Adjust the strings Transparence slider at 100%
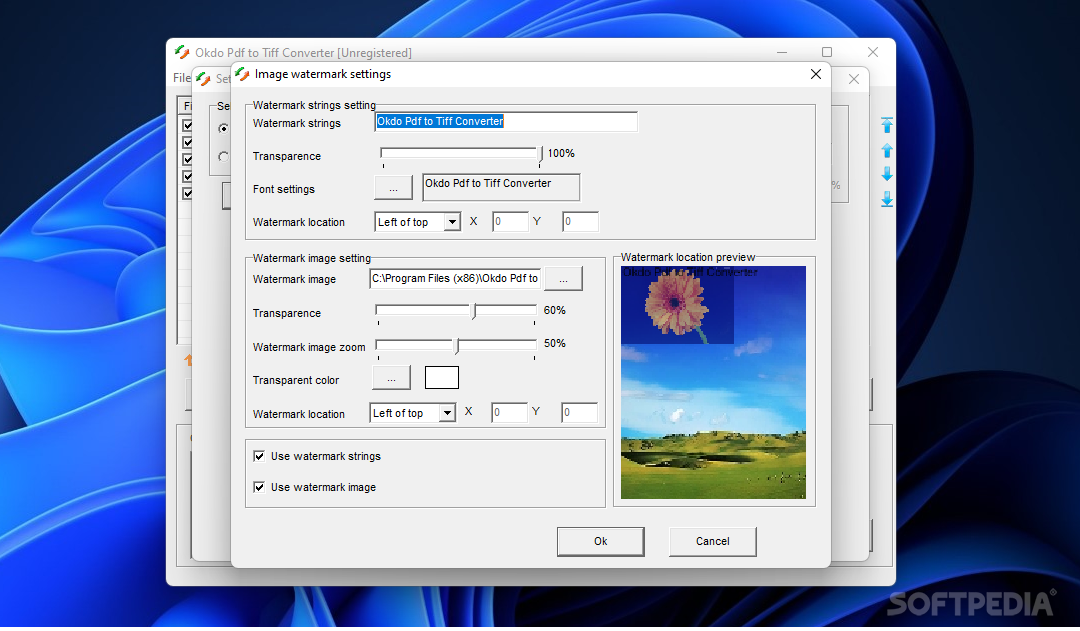The height and width of the screenshot is (631, 1080). pyautogui.click(x=541, y=154)
